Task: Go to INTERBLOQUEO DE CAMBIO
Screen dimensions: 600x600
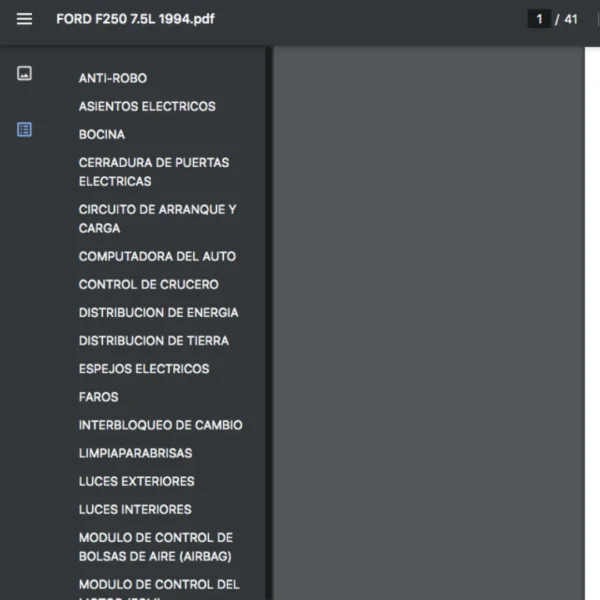Action: (x=160, y=425)
